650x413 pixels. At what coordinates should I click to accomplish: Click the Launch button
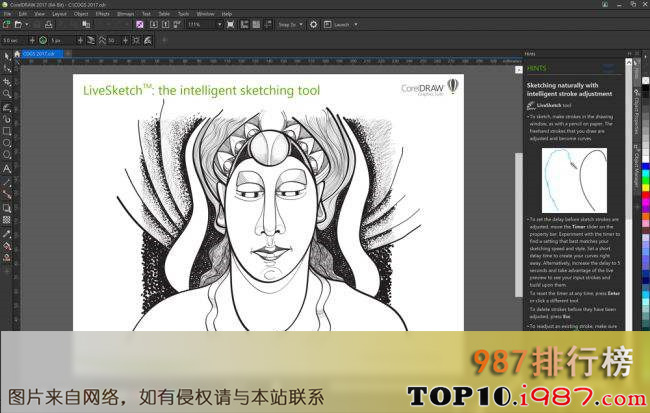337,24
